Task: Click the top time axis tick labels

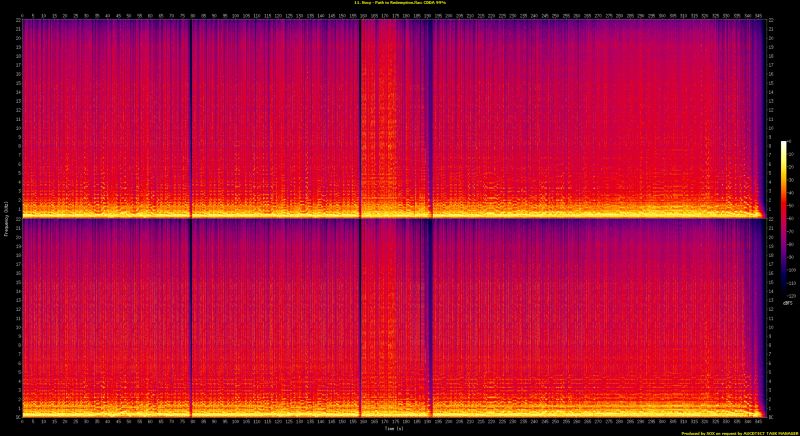Action: pyautogui.click(x=391, y=14)
